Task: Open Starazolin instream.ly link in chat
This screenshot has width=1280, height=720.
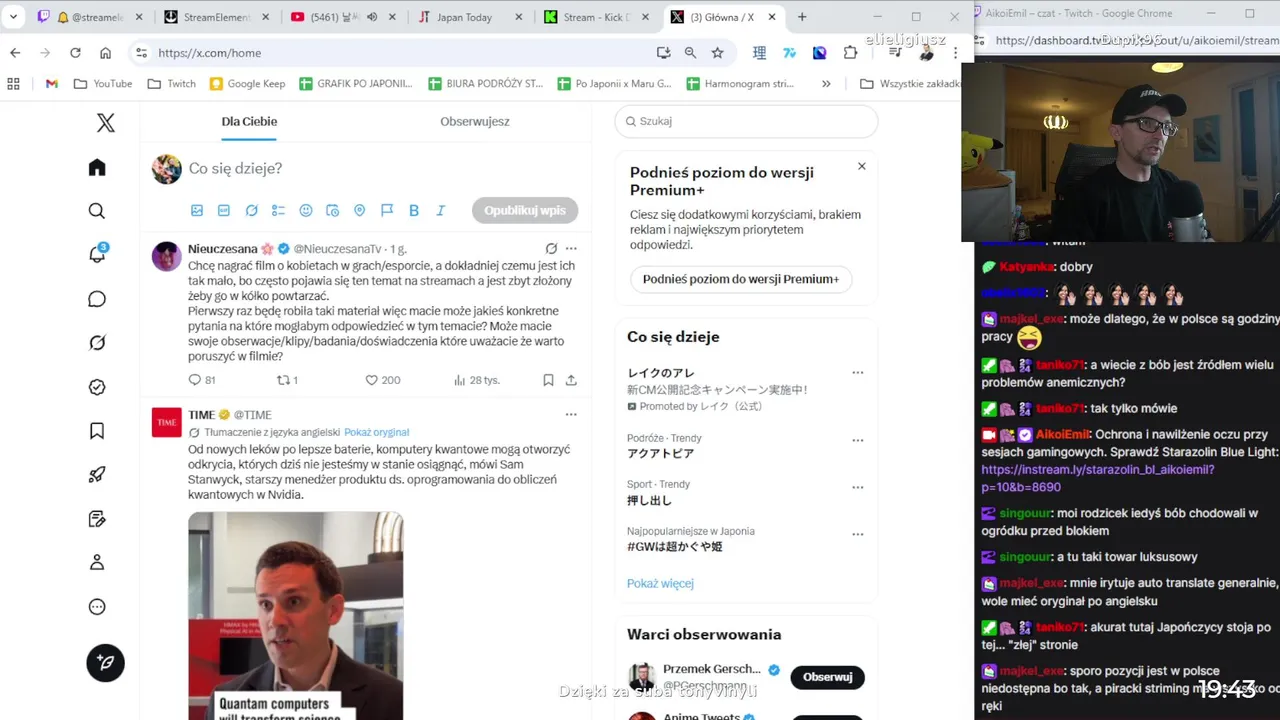Action: [1097, 478]
